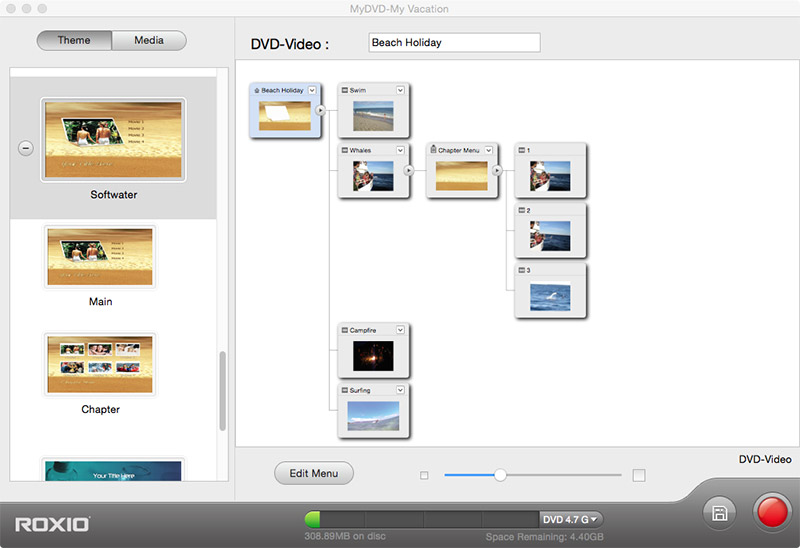Switch to the Media tab
Viewport: 800px width, 548px height.
click(148, 41)
